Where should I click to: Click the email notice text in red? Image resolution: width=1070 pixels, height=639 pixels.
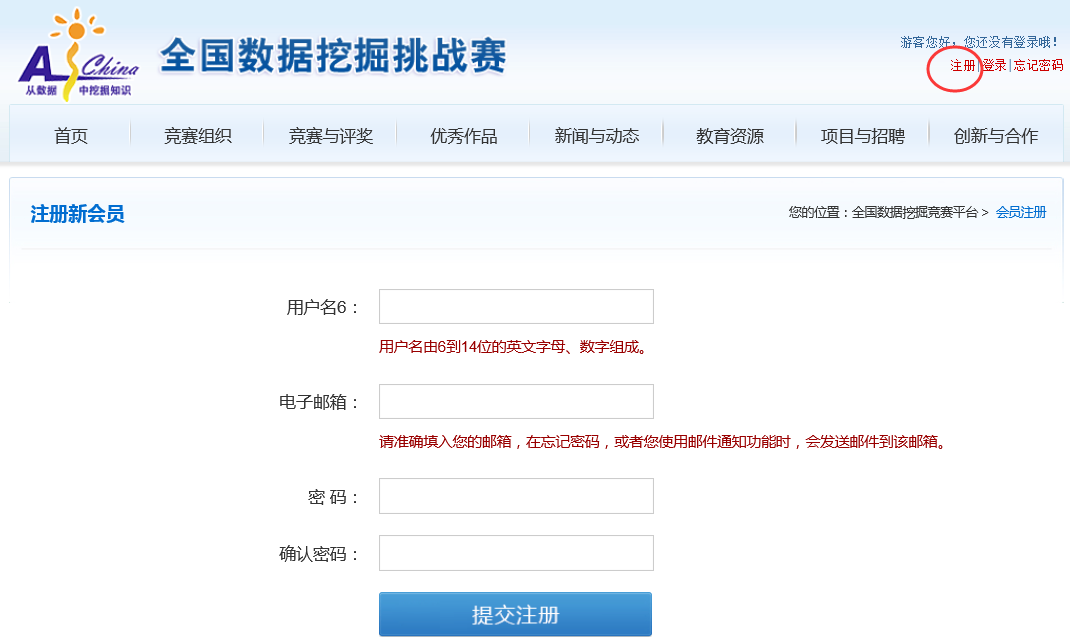click(x=663, y=442)
